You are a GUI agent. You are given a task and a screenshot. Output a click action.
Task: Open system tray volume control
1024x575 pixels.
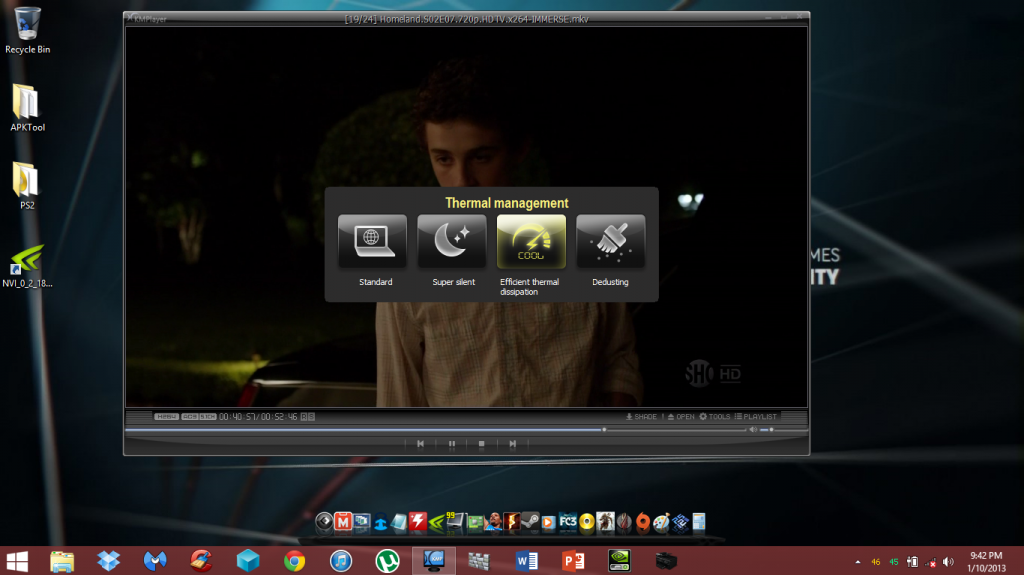click(x=948, y=562)
